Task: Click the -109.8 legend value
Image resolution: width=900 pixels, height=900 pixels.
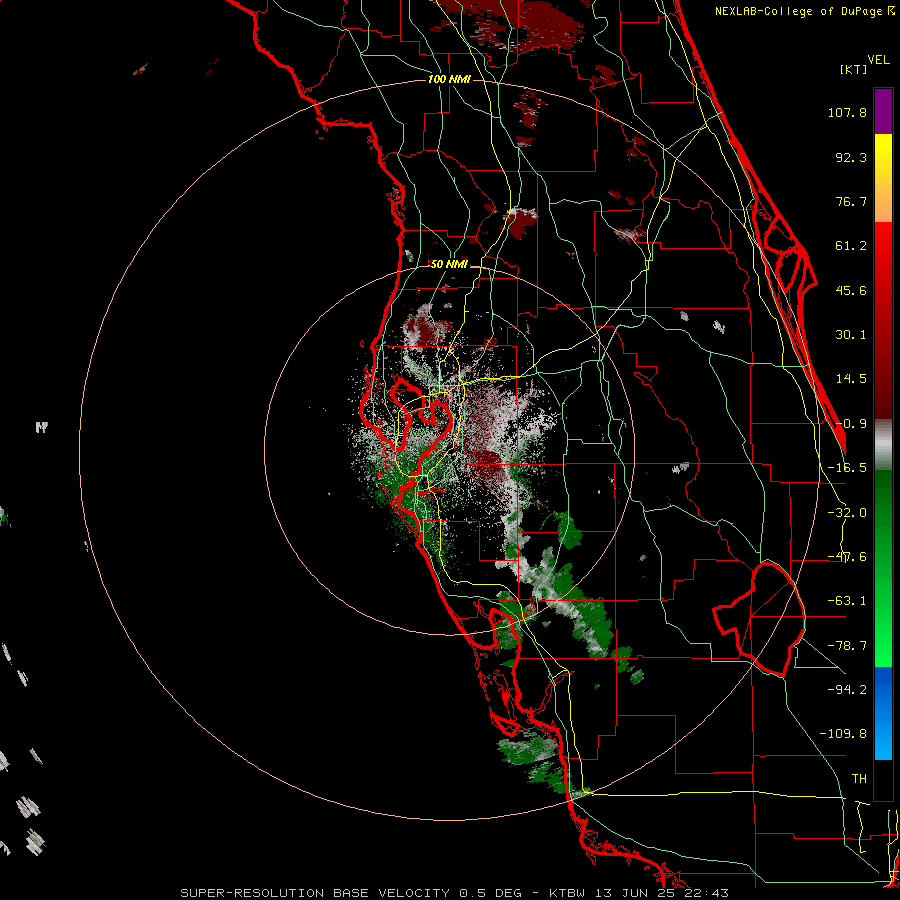Action: point(843,734)
